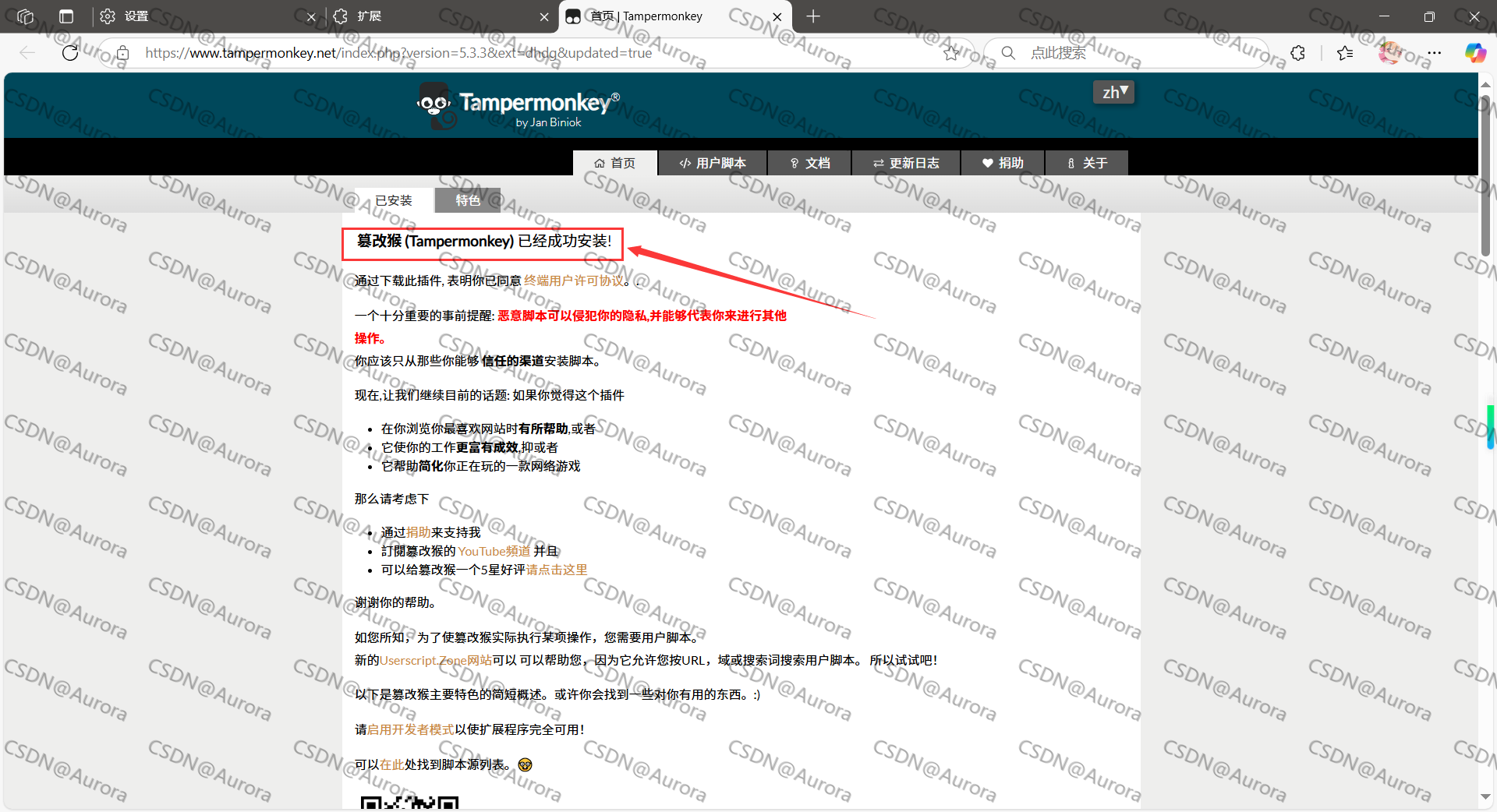Click the scrollbar down arrow
Screen dimensions: 1497x812
pyautogui.click(x=1485, y=797)
